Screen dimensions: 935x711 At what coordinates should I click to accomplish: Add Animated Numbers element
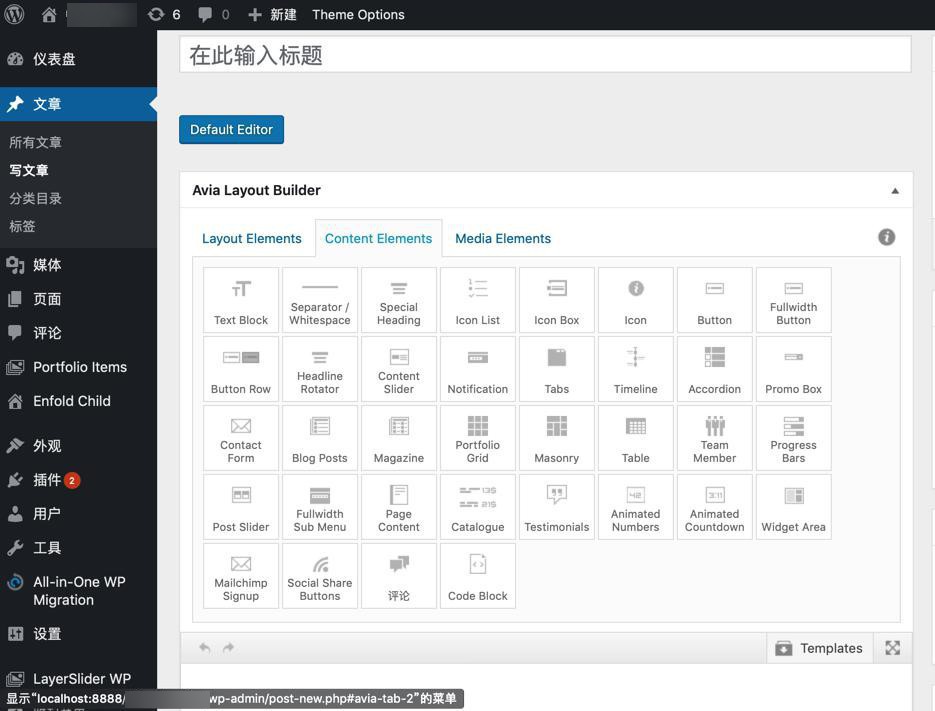click(x=636, y=507)
